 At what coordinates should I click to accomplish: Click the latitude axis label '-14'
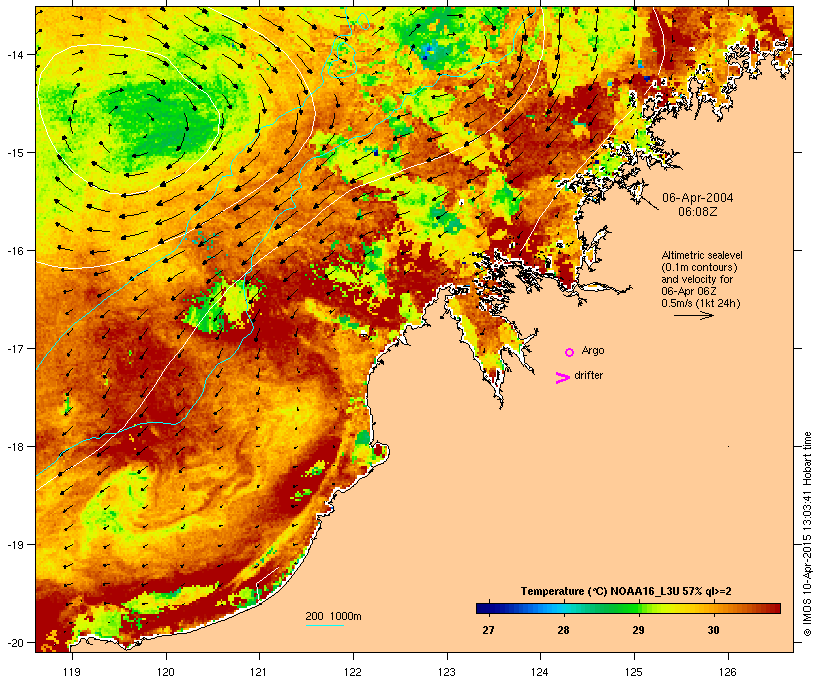coord(14,54)
